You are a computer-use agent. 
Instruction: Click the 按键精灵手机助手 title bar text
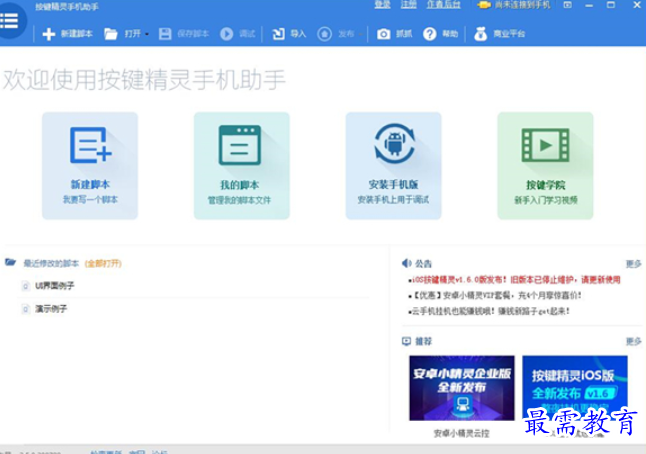[x=67, y=7]
